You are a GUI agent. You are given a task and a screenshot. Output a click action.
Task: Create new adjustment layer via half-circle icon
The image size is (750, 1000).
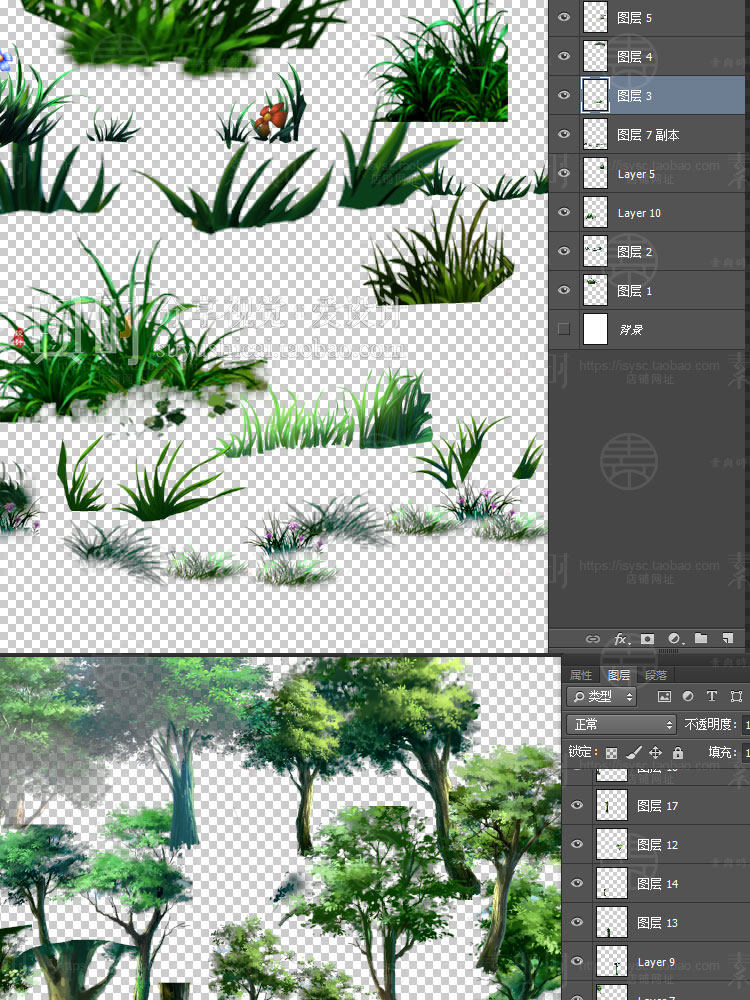675,638
